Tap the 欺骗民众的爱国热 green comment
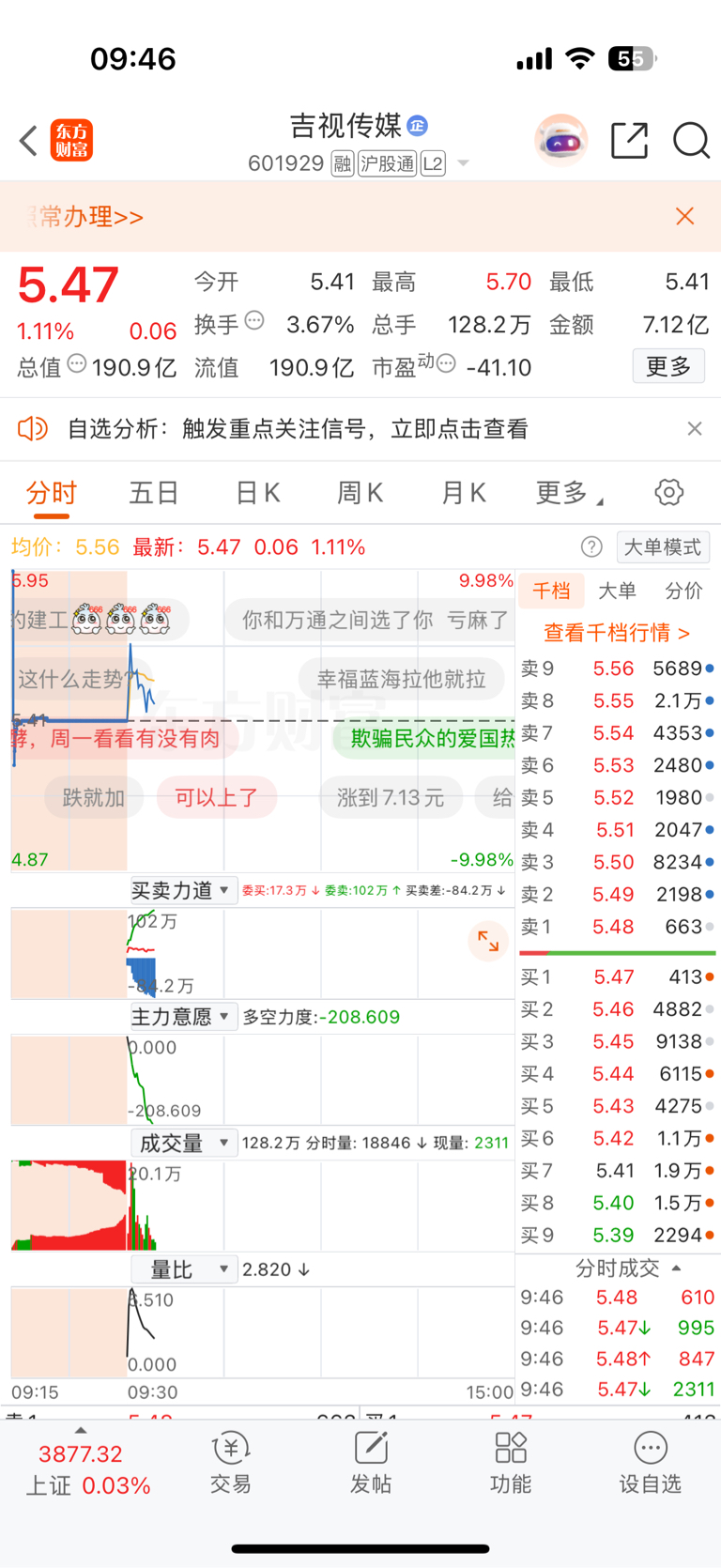This screenshot has width=721, height=1568. tap(424, 738)
